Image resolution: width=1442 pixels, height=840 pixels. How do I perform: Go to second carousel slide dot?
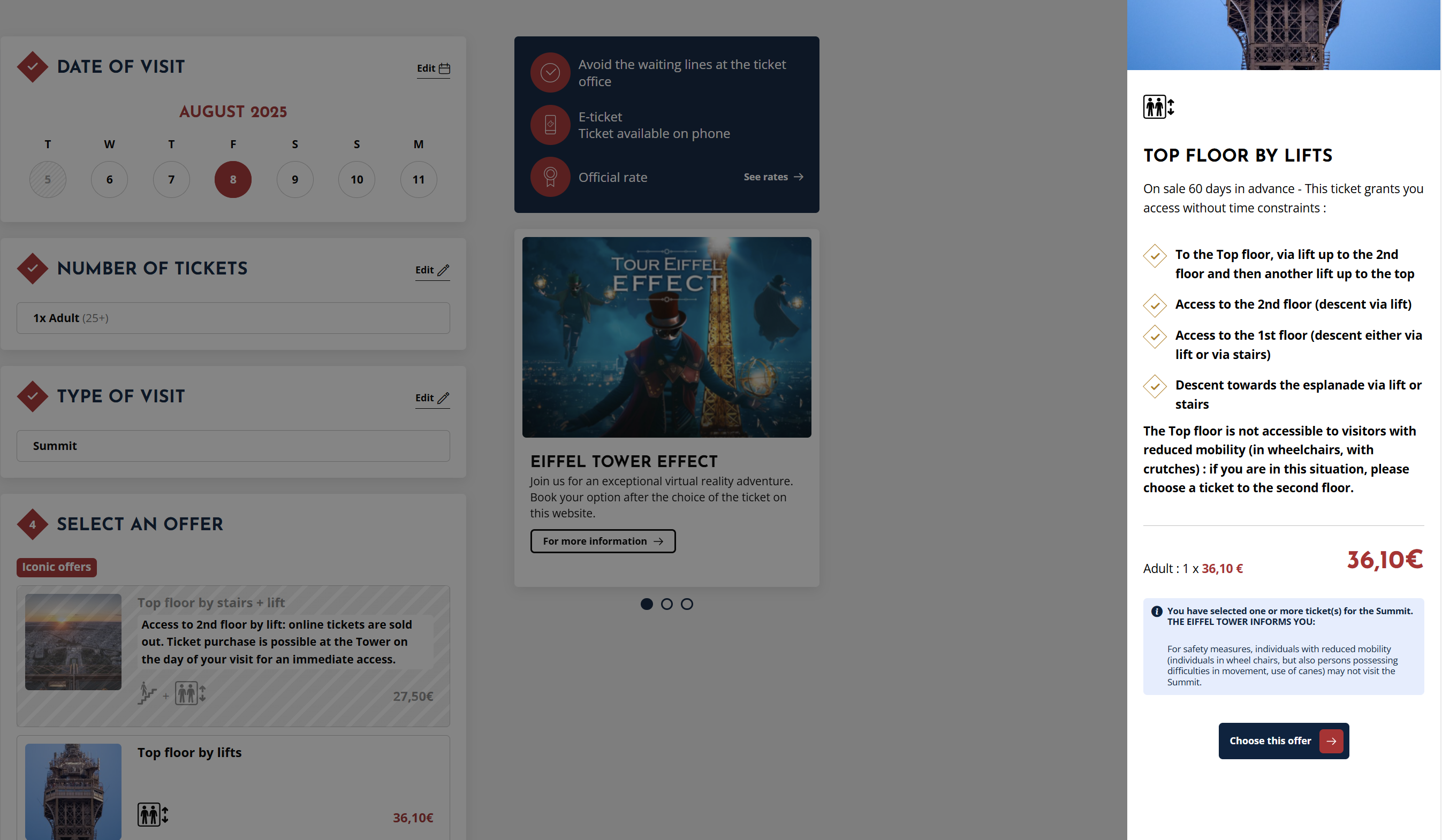click(x=666, y=605)
